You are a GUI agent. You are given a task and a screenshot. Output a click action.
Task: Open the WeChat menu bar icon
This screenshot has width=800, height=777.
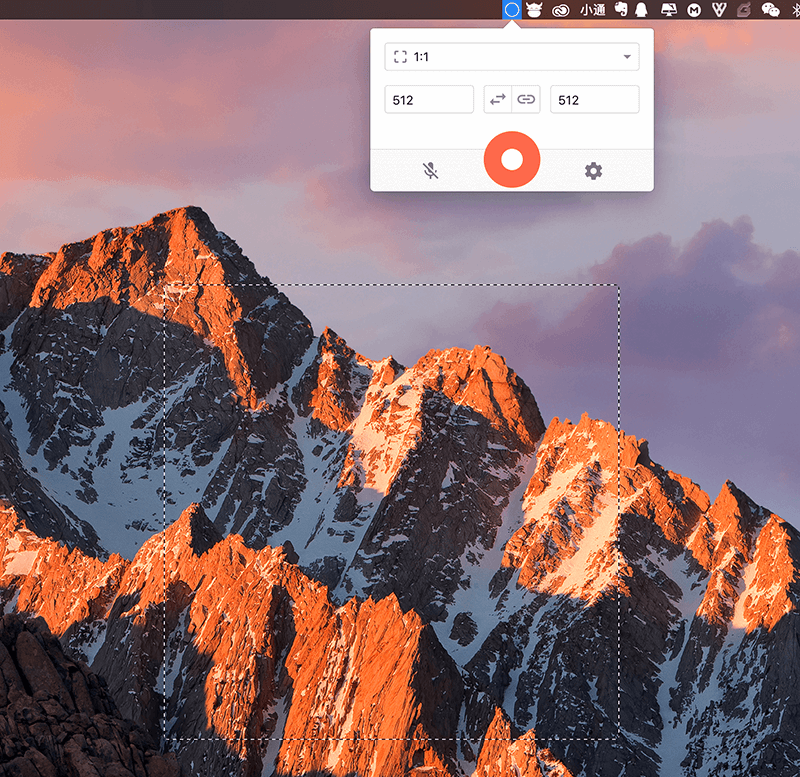(770, 10)
